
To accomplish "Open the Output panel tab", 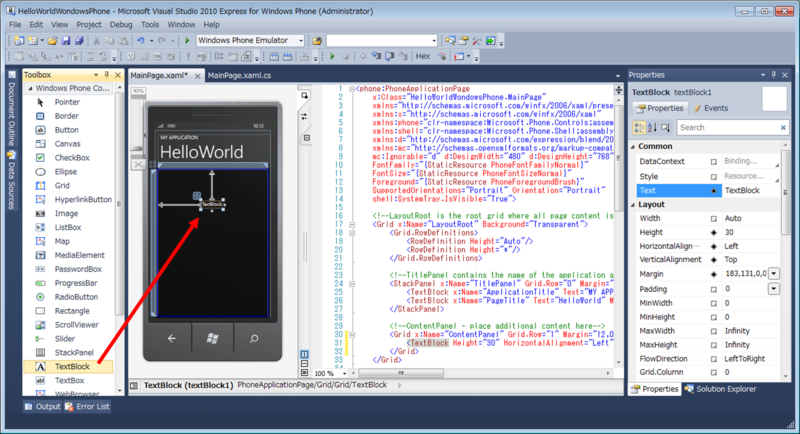I will (x=43, y=406).
